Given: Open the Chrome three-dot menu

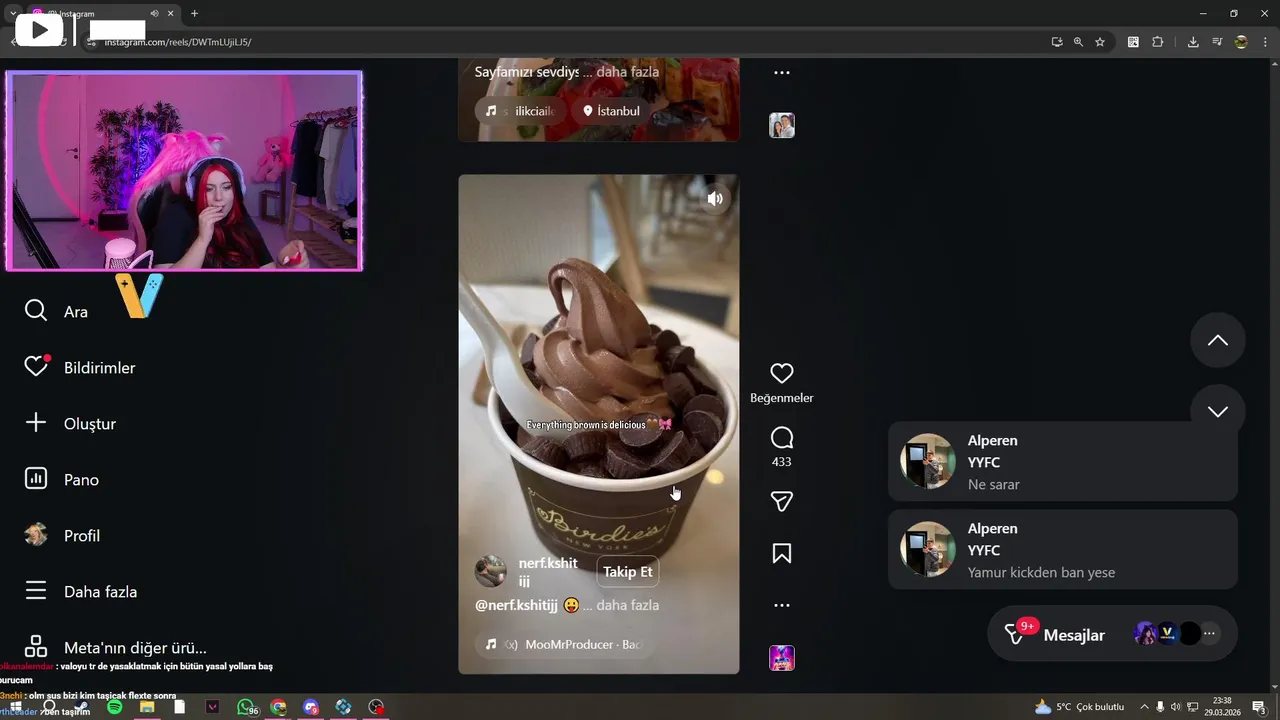Looking at the screenshot, I should point(1264,42).
